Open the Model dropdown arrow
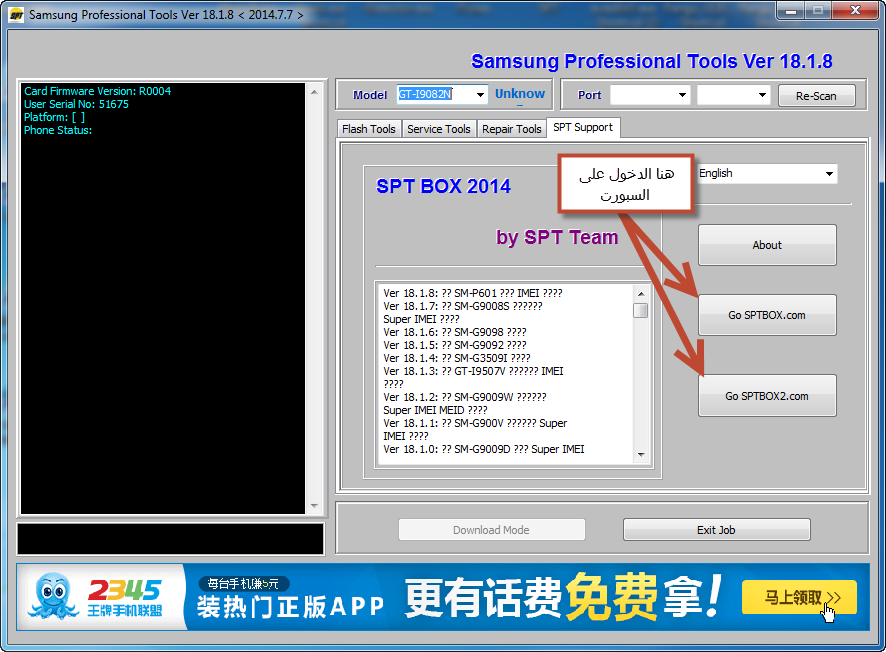Screen dimensions: 886x652 tap(480, 94)
